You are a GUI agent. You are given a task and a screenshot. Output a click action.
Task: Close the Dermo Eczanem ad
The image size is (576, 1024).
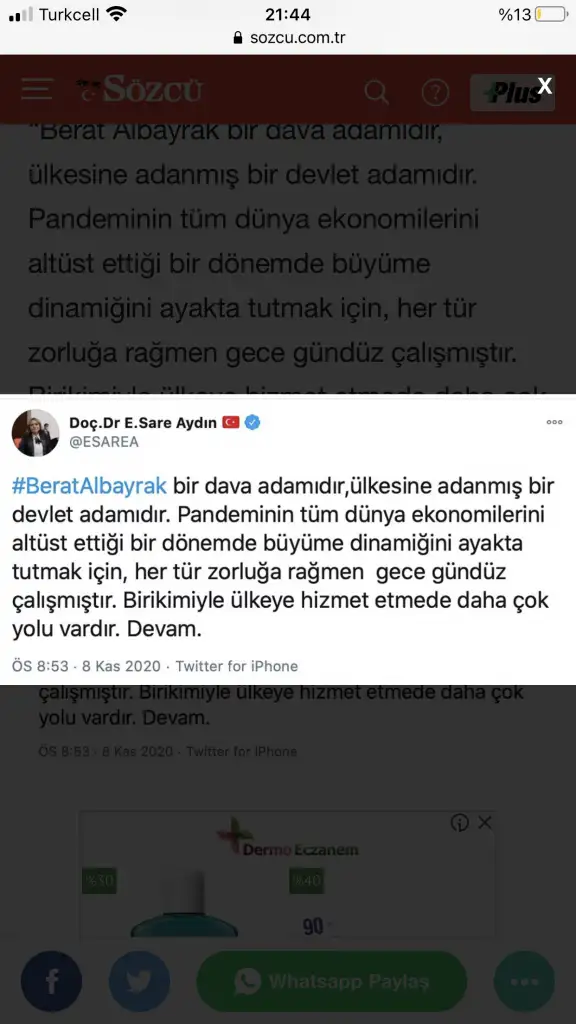[485, 823]
